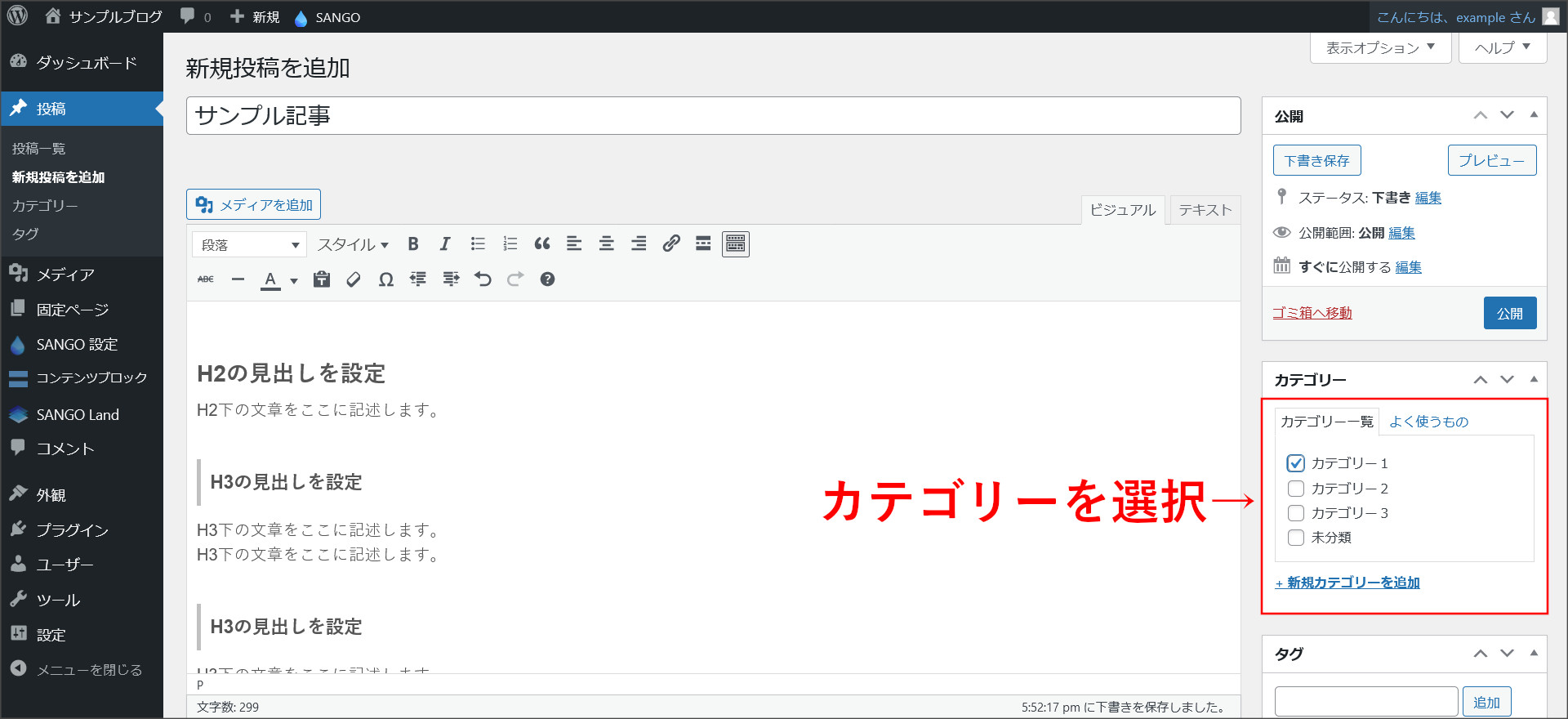Open the スタイル style dropdown
Viewport: 1568px width, 719px height.
[x=353, y=245]
